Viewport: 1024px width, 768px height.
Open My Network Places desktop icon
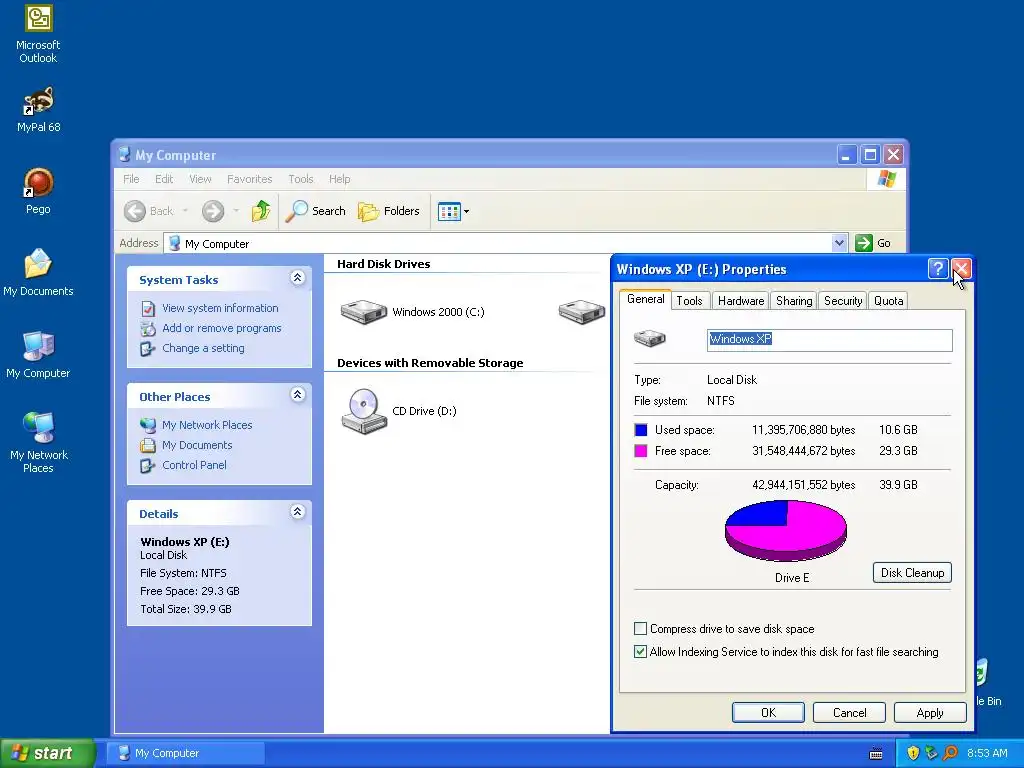(x=38, y=443)
